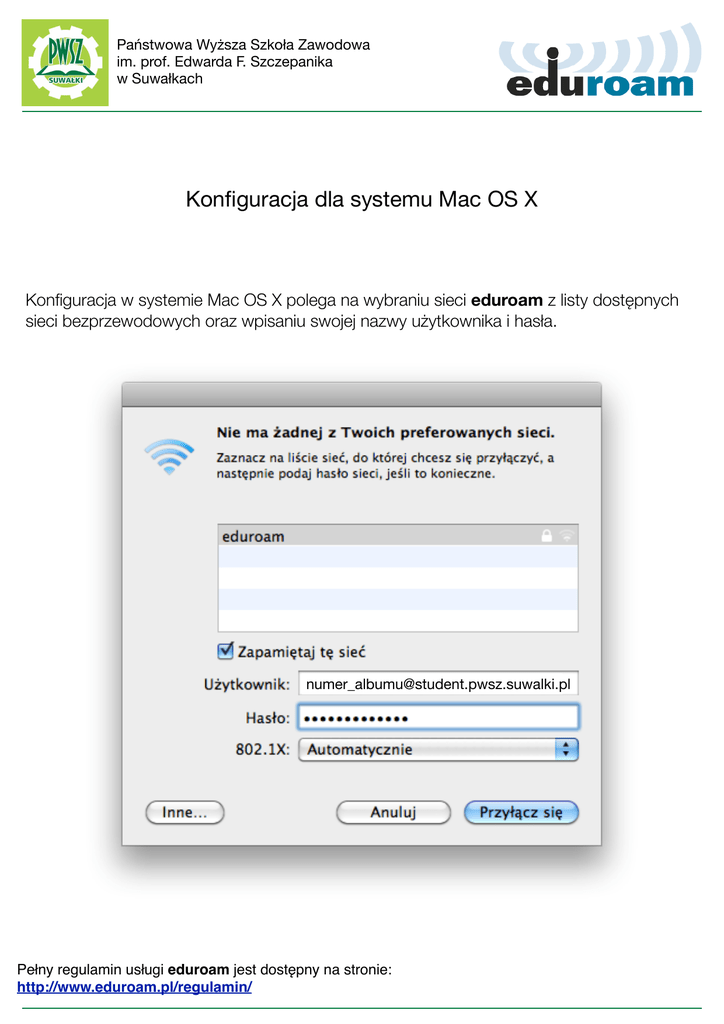Click the Użytkownik input field

click(438, 684)
